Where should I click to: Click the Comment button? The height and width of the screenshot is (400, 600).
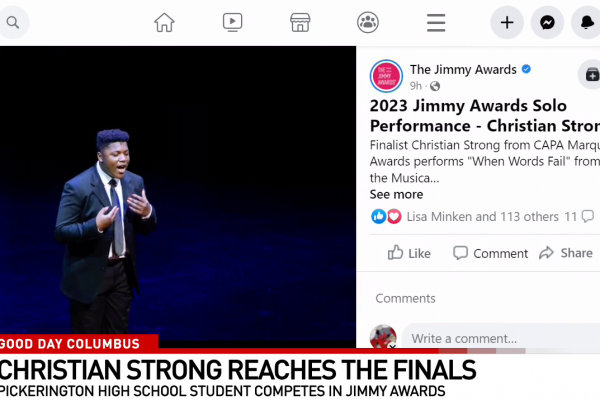[490, 253]
